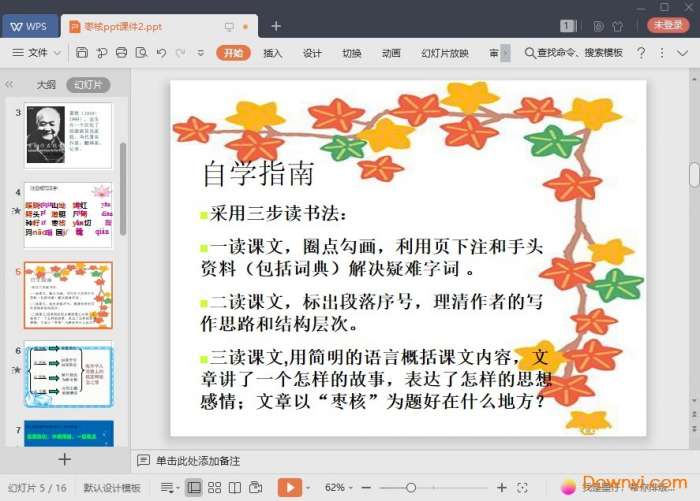
Task: Open the settings icon beside the shirt icon
Action: pyautogui.click(x=598, y=26)
